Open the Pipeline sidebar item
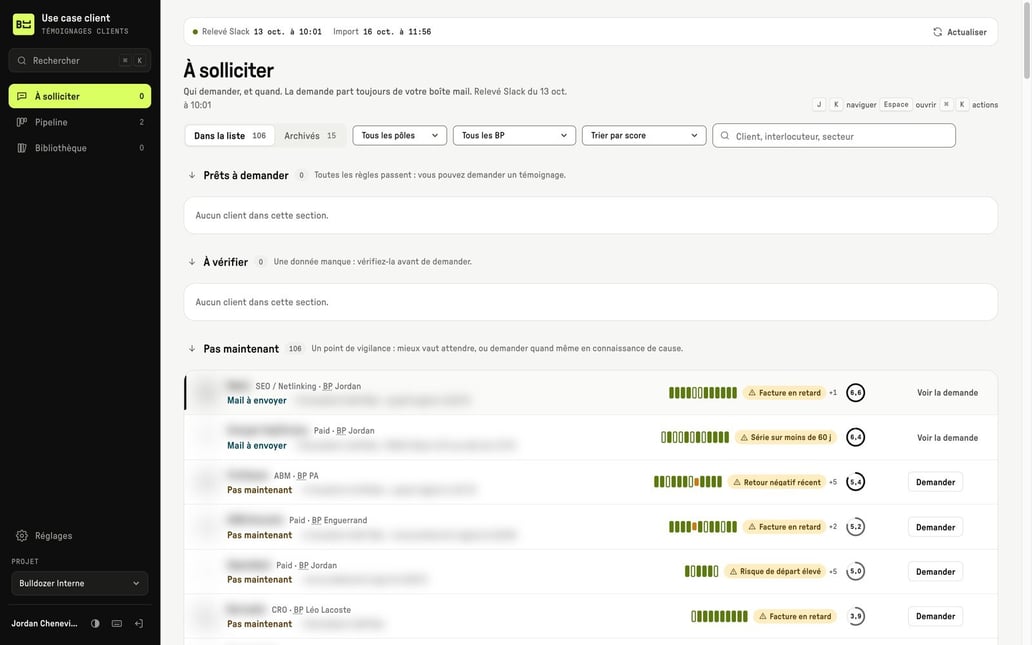1032x645 pixels. (80, 122)
